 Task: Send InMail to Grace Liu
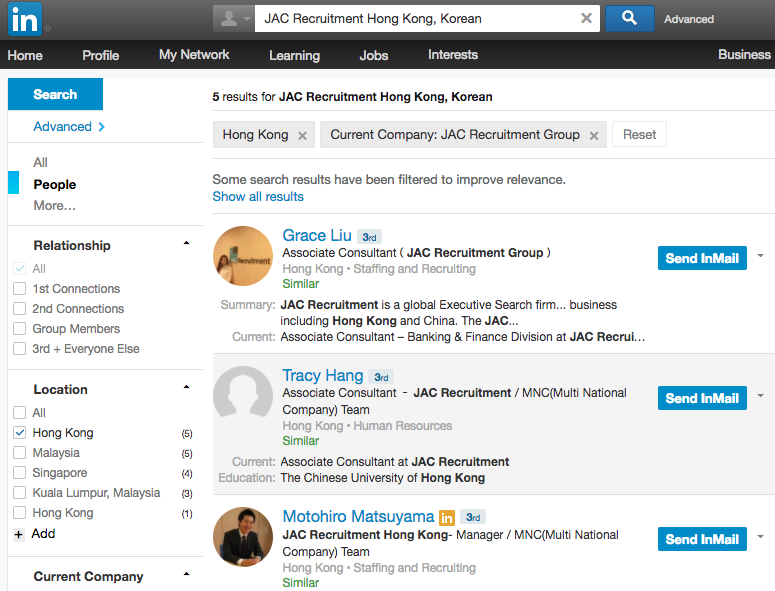[x=702, y=258]
